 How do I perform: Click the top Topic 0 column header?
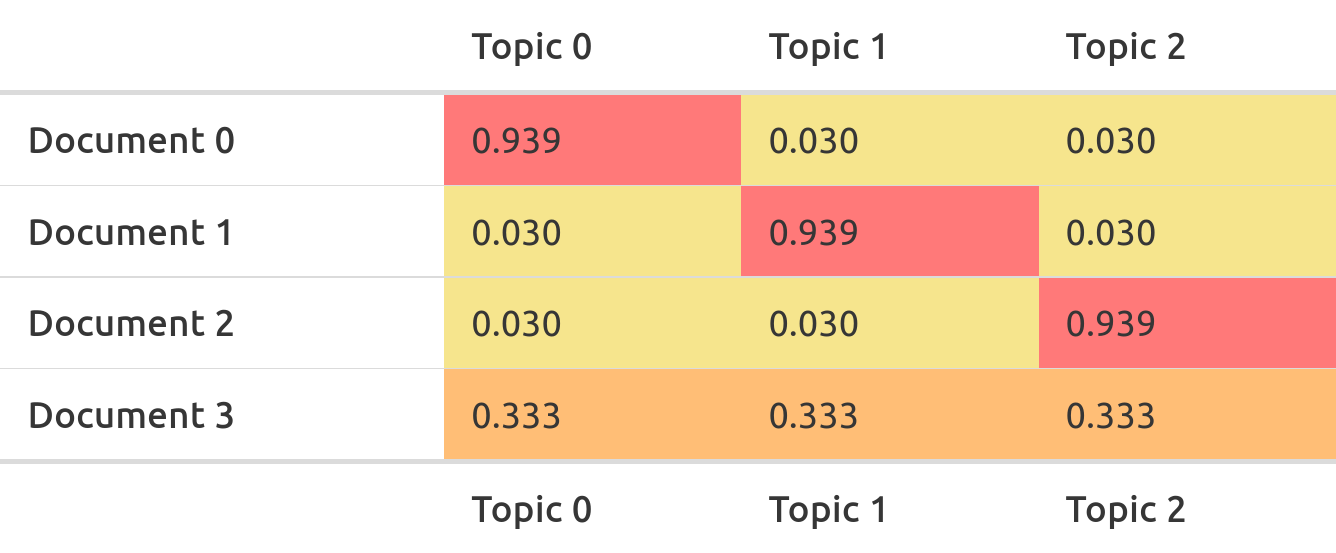531,47
